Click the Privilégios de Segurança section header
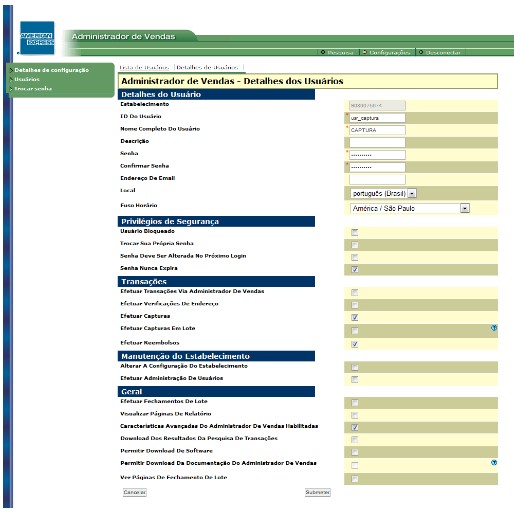 click(216, 221)
